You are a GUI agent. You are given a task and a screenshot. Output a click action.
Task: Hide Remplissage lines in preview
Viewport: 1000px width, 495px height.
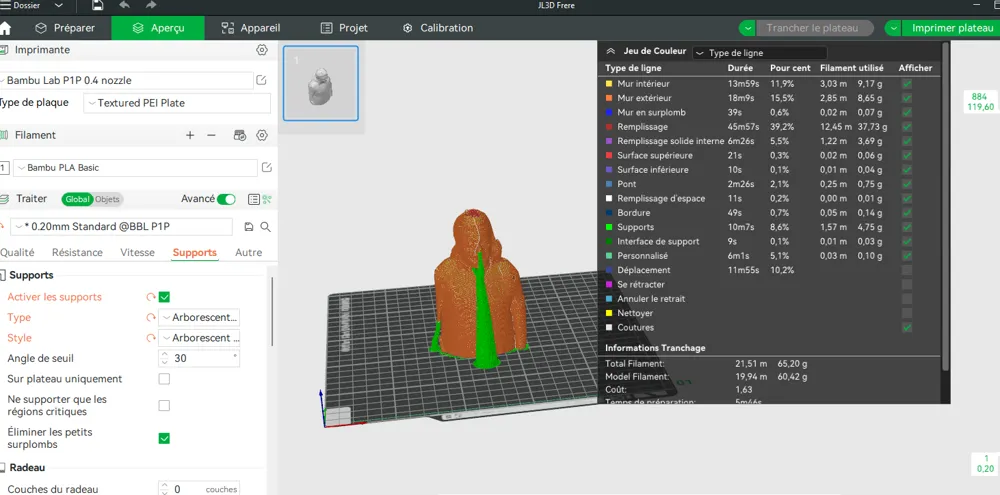click(907, 127)
